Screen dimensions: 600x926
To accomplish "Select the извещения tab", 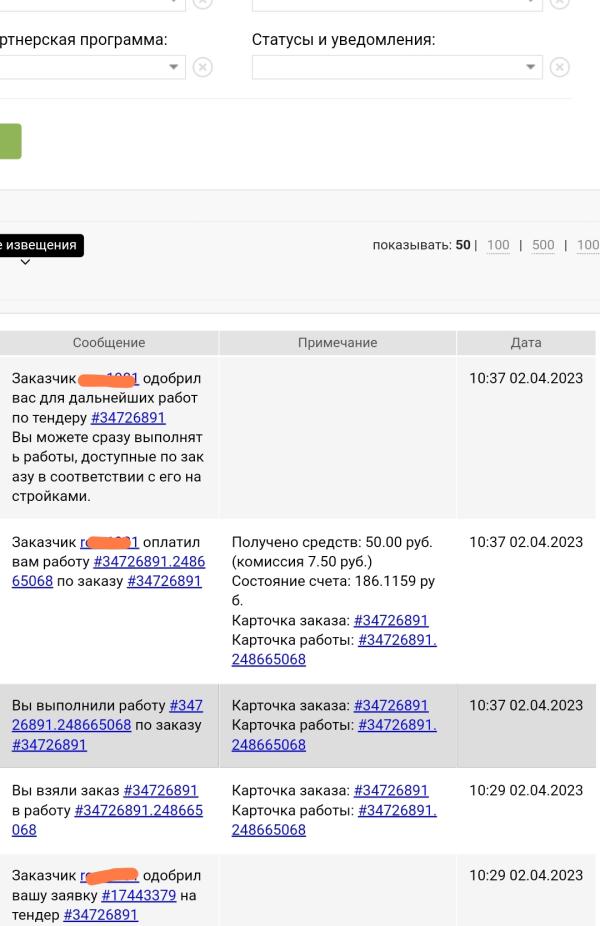I will 41,245.
